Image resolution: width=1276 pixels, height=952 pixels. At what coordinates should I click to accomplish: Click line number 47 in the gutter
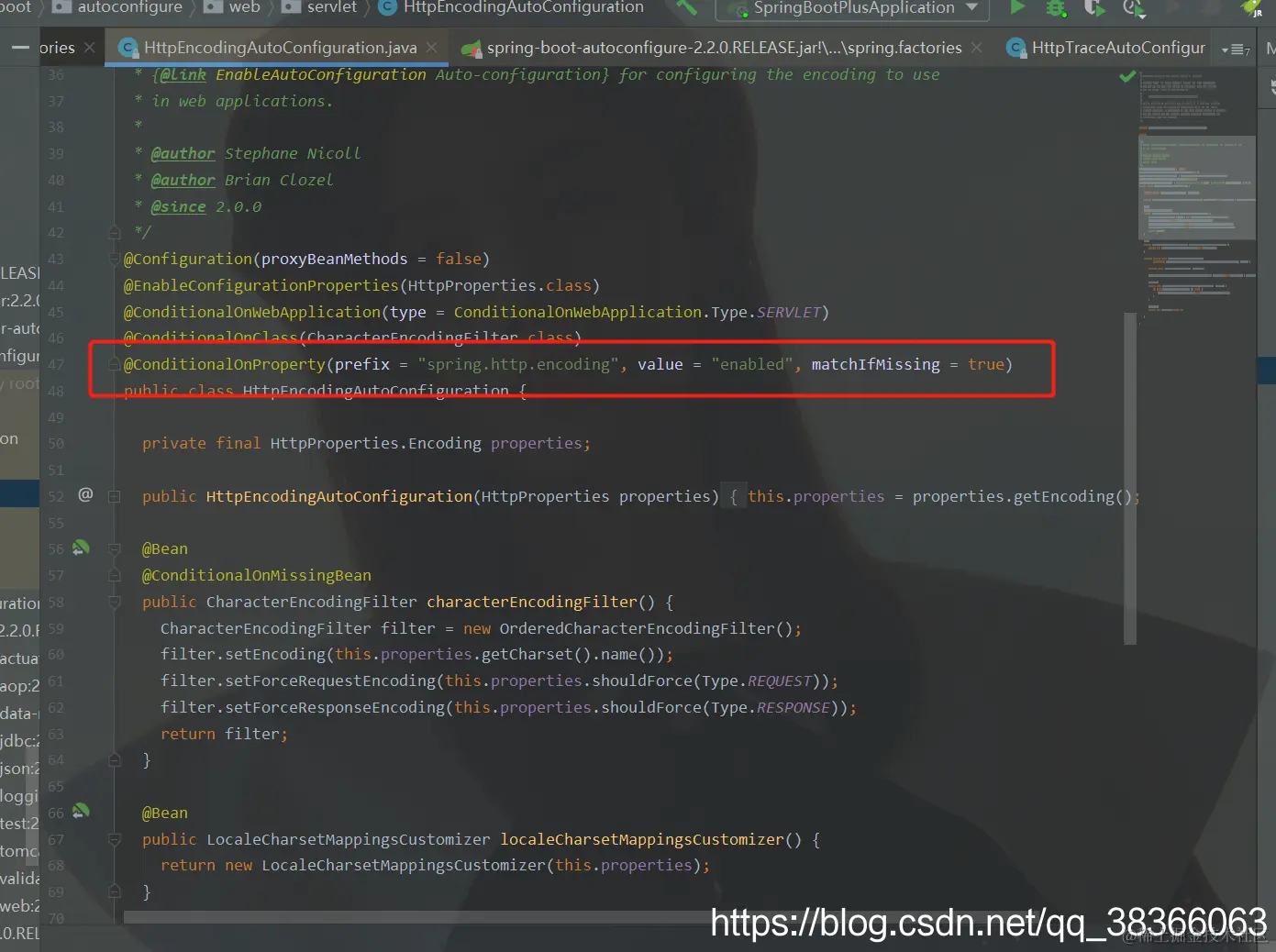click(x=56, y=364)
